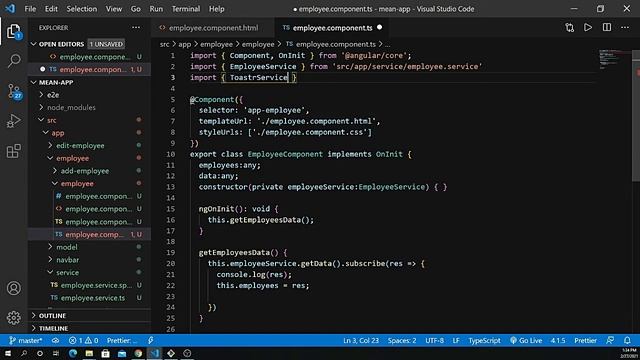Screen dimensions: 640x360
Task: Click TypeScript version 4.1.5 in status bar
Action: click(x=558, y=340)
